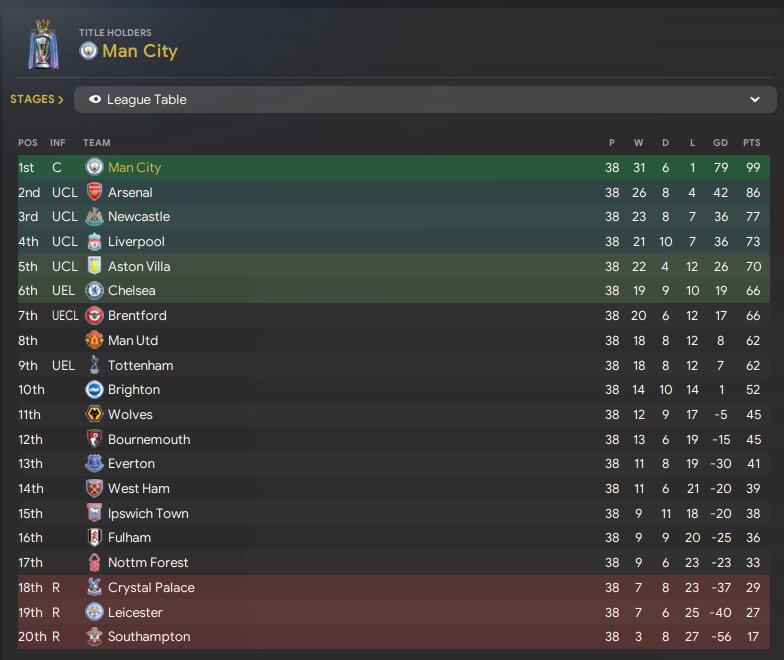This screenshot has width=784, height=660.
Task: Toggle the eye icon beside League Table
Action: tap(95, 100)
